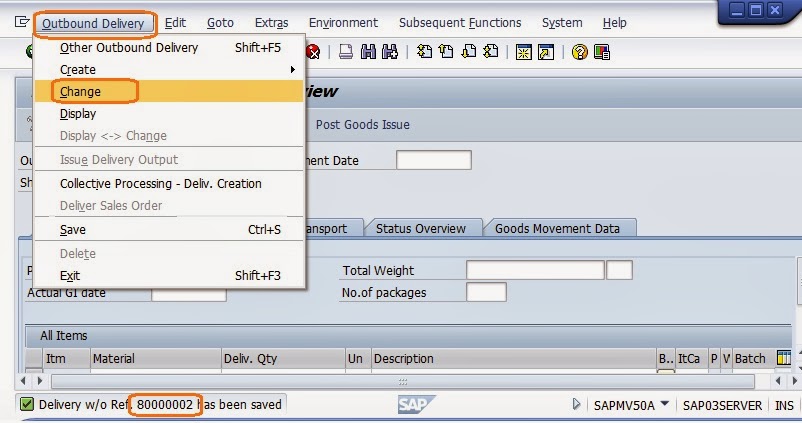Open the Help menu
Screen dimensions: 802x423
pos(614,23)
